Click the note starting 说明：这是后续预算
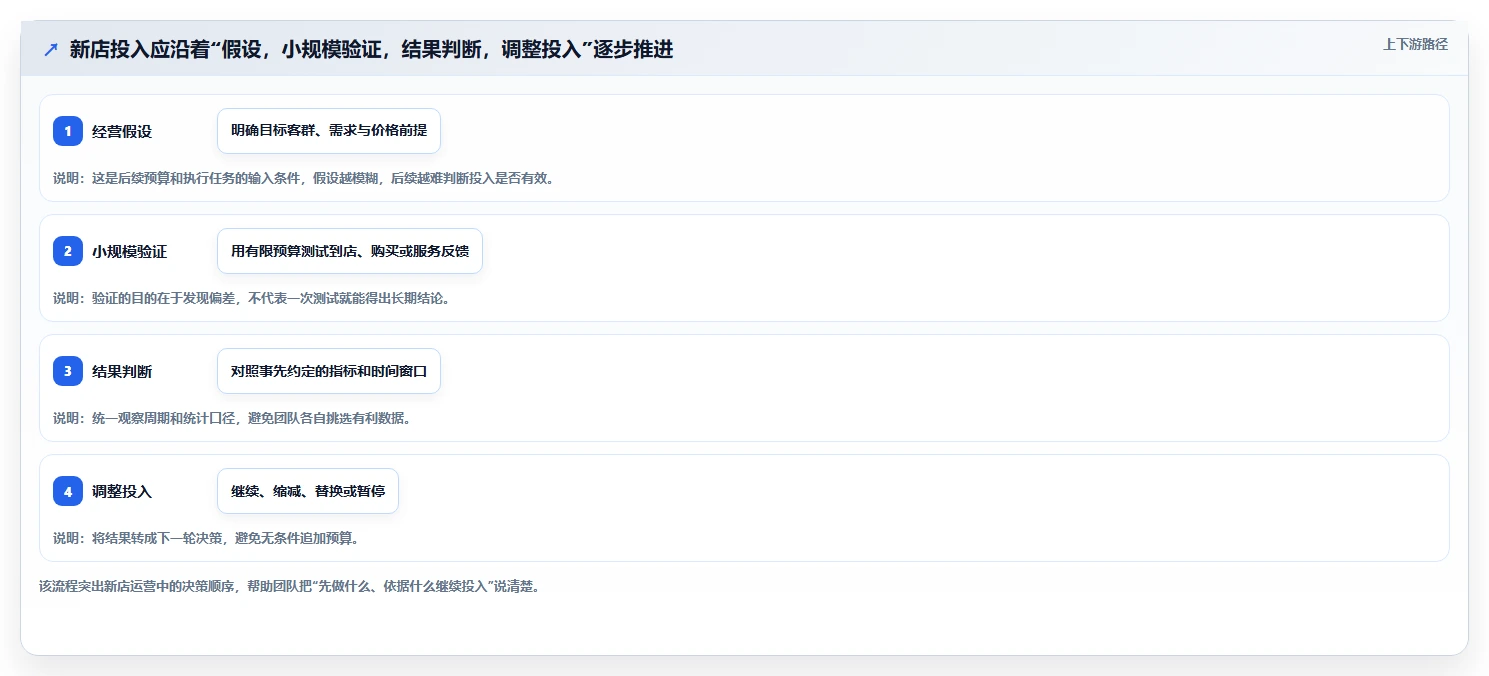Viewport: 1489px width, 676px height. click(x=303, y=179)
